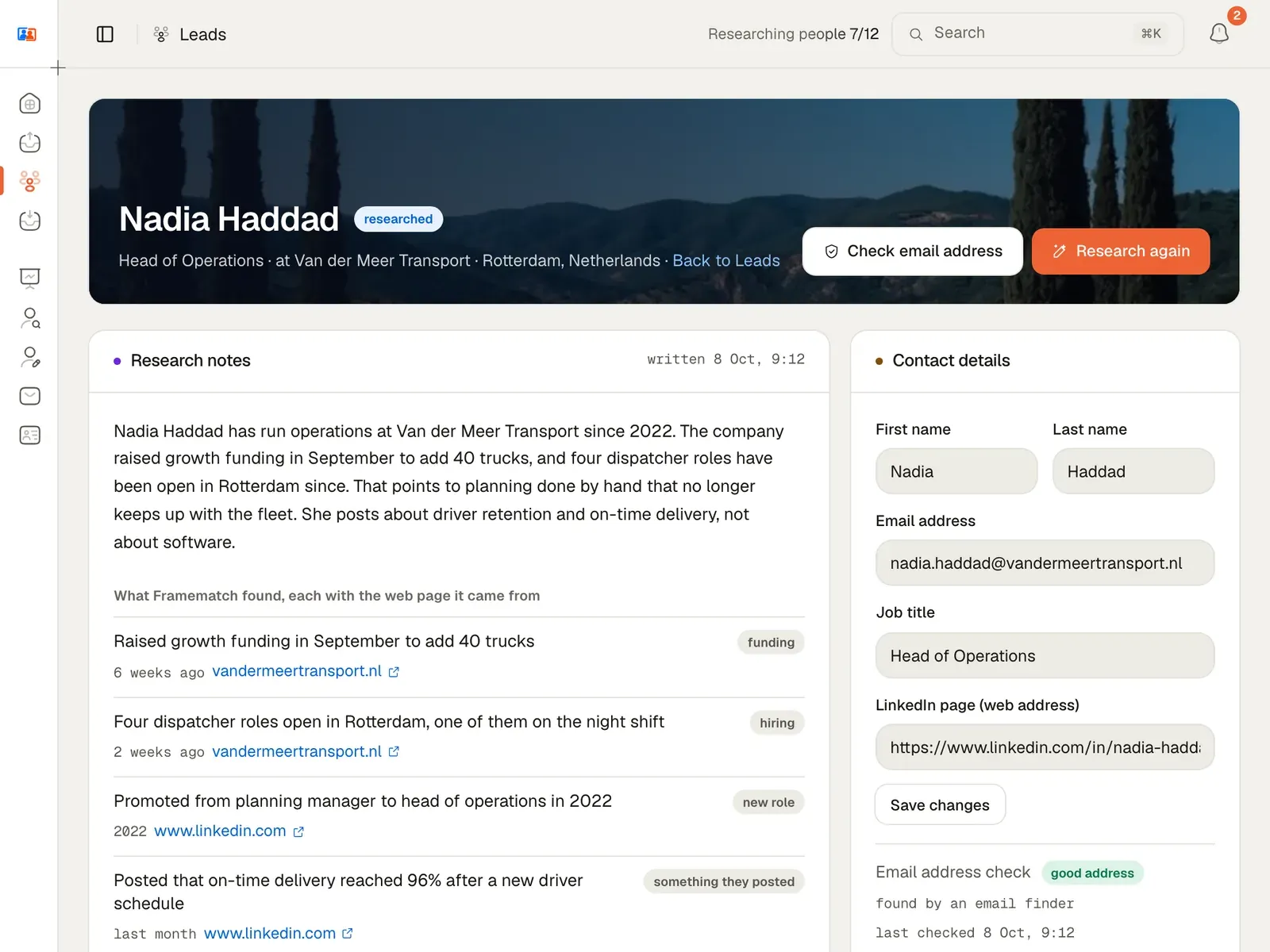Click the LinkedIn page web address field
Viewport: 1270px width, 952px height.
1045,747
